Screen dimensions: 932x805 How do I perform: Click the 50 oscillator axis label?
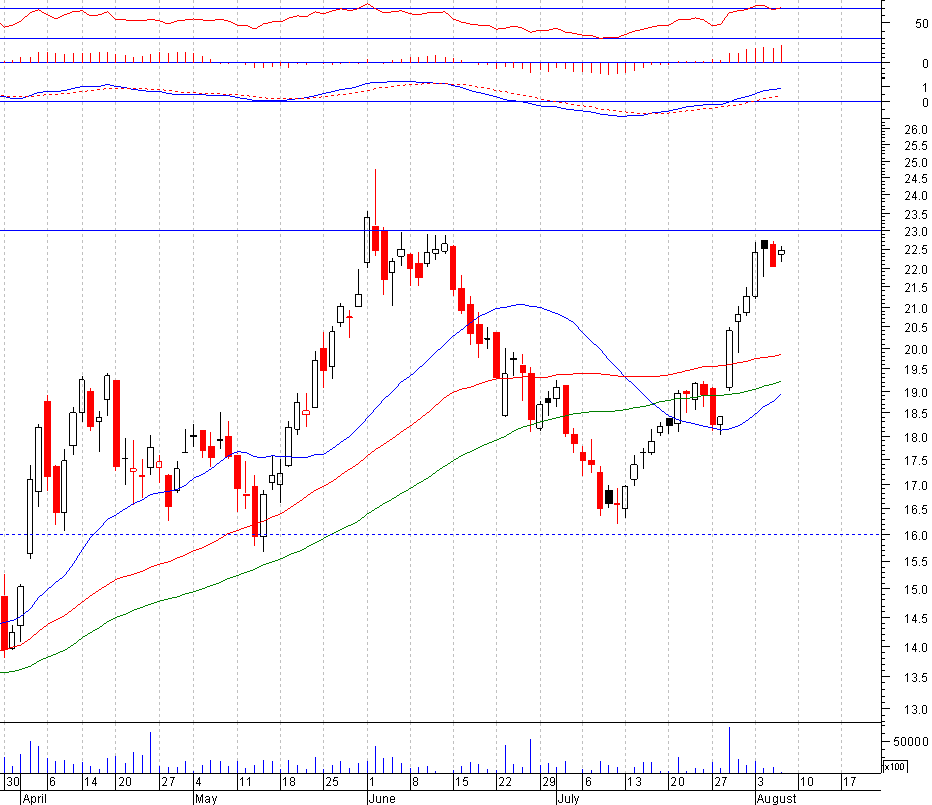(x=921, y=24)
